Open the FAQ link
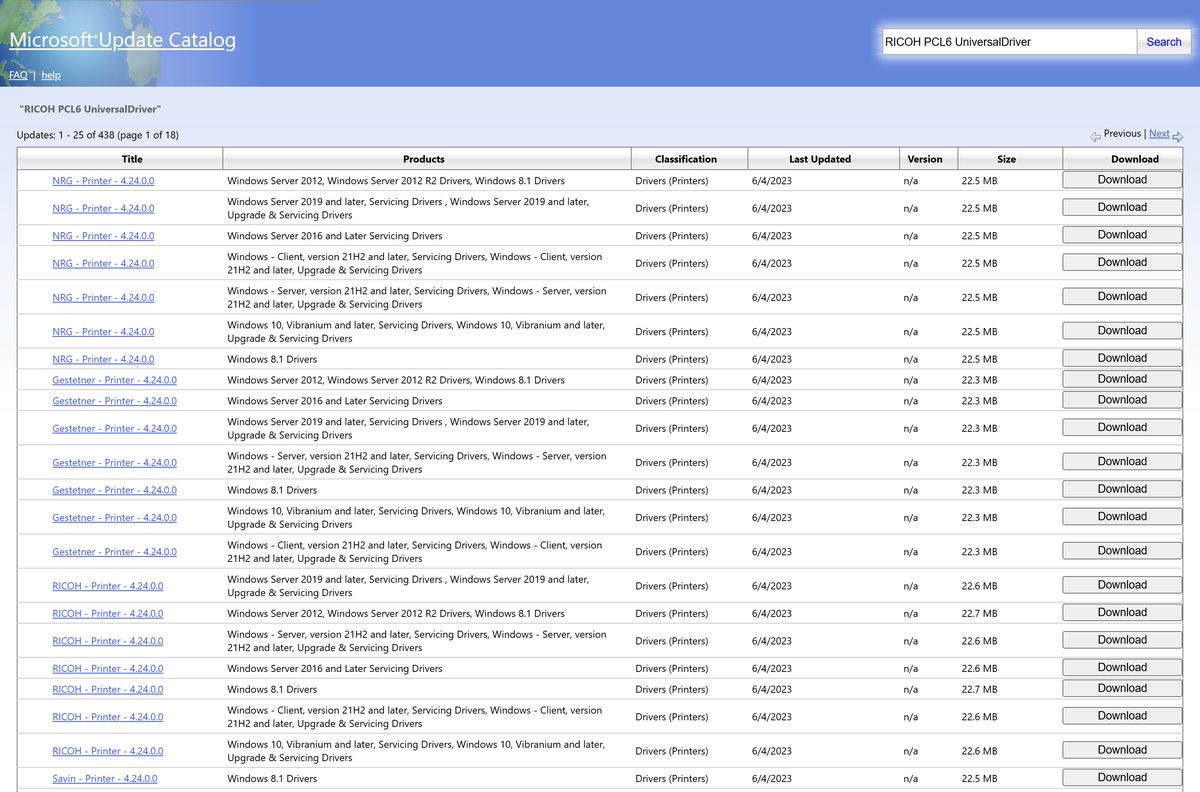1200x792 pixels. point(18,75)
